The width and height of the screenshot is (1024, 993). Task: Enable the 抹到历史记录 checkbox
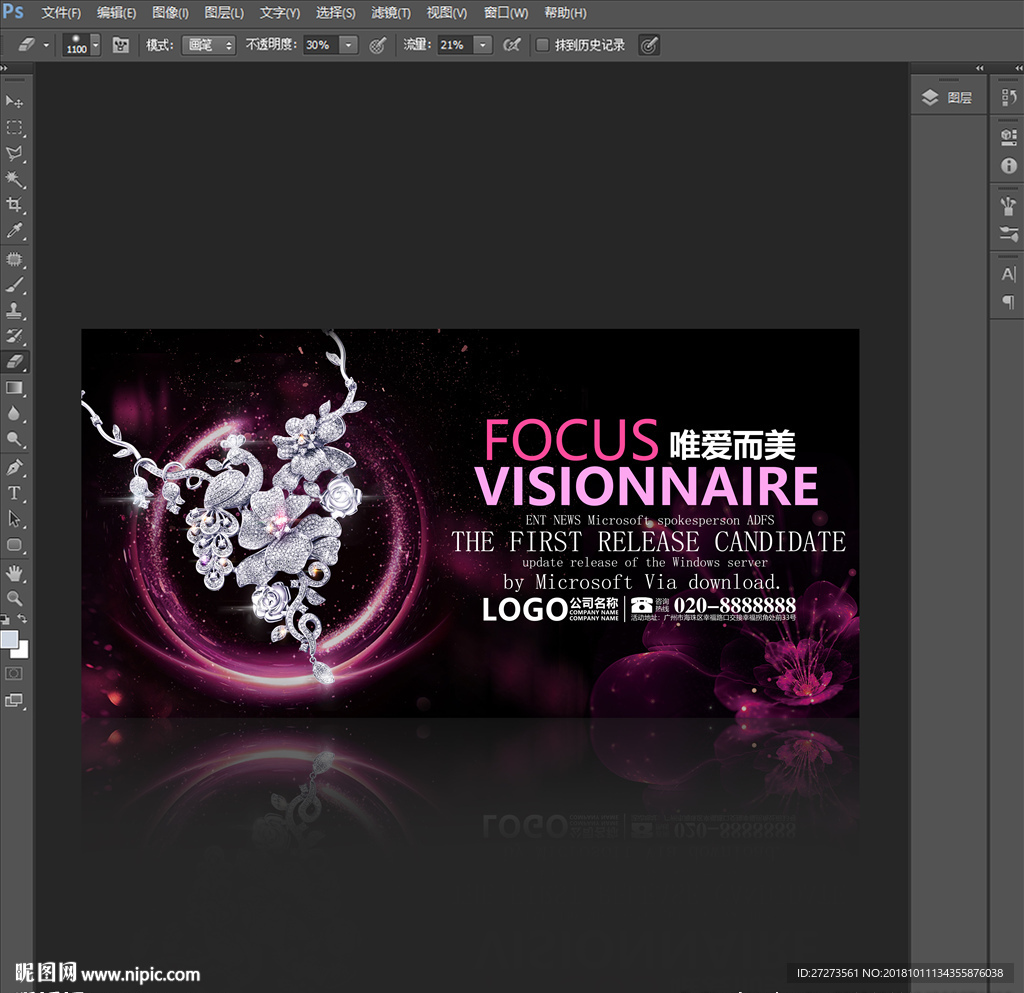[542, 45]
